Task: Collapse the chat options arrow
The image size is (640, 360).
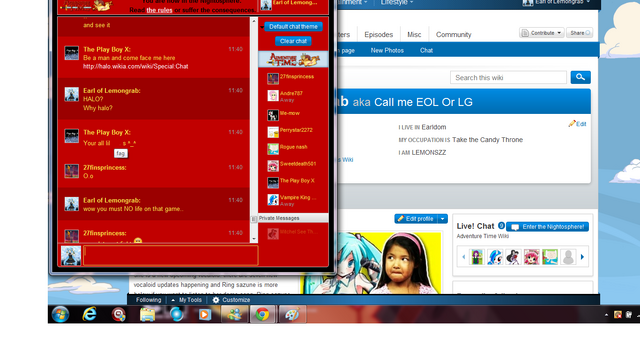Action: click(x=262, y=27)
